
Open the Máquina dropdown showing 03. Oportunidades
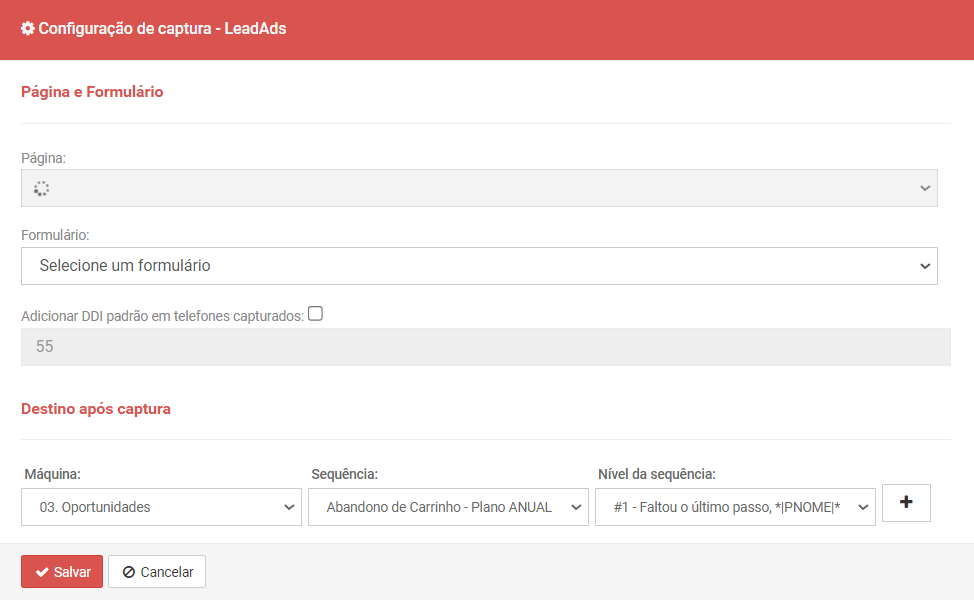click(x=161, y=507)
